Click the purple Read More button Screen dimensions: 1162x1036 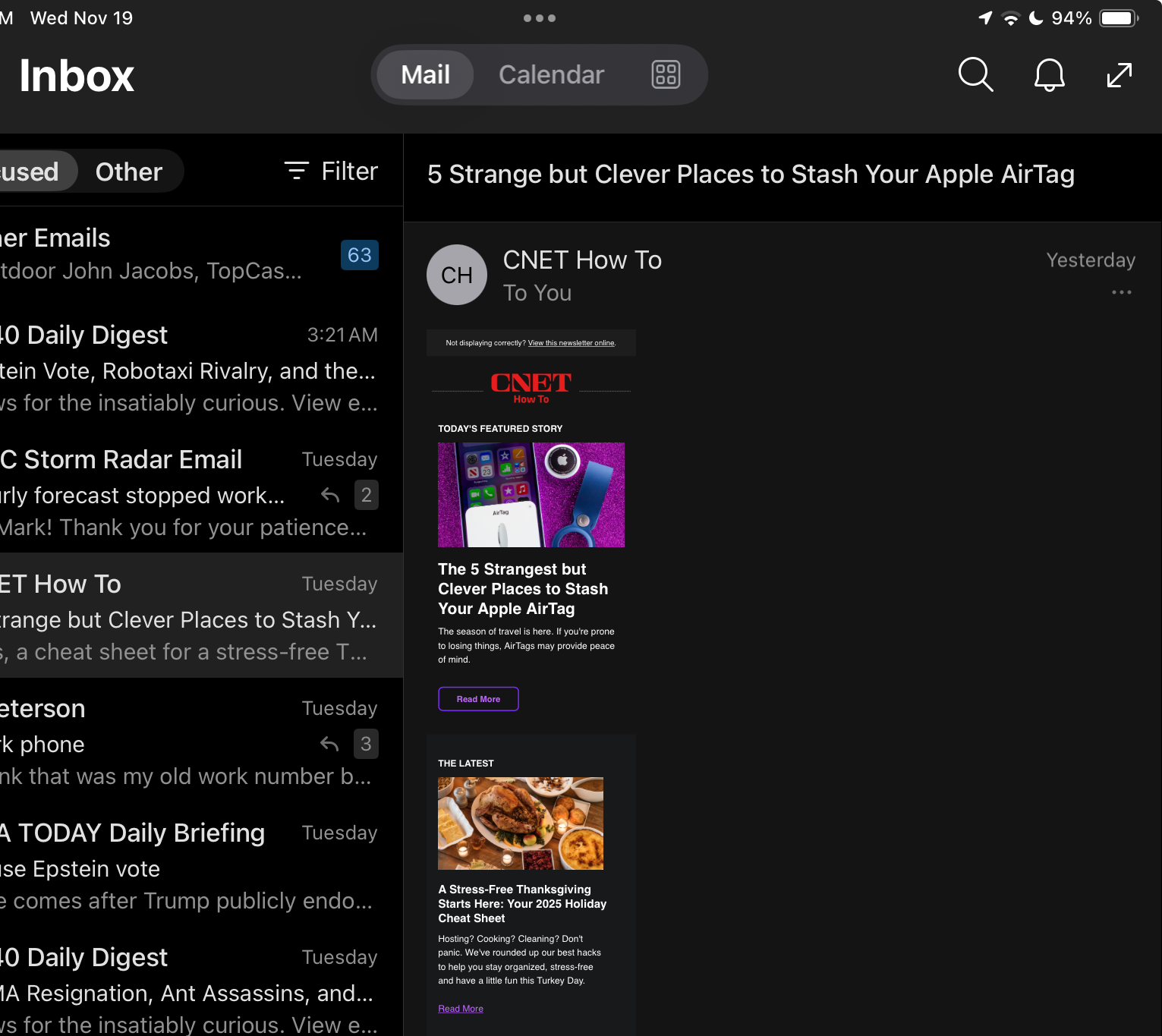[478, 699]
